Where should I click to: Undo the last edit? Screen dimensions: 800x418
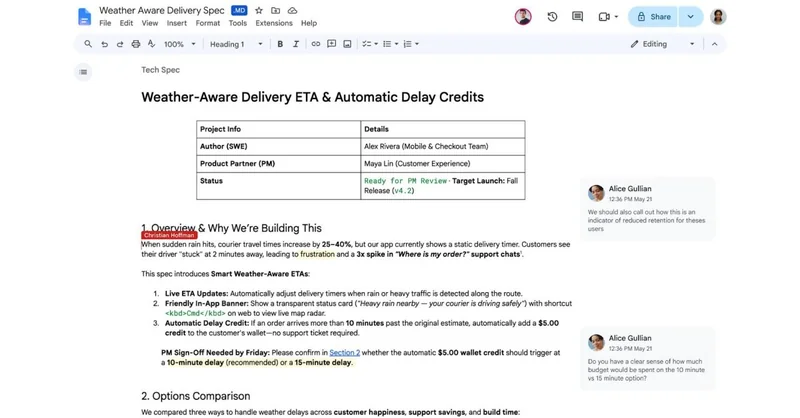coord(104,44)
